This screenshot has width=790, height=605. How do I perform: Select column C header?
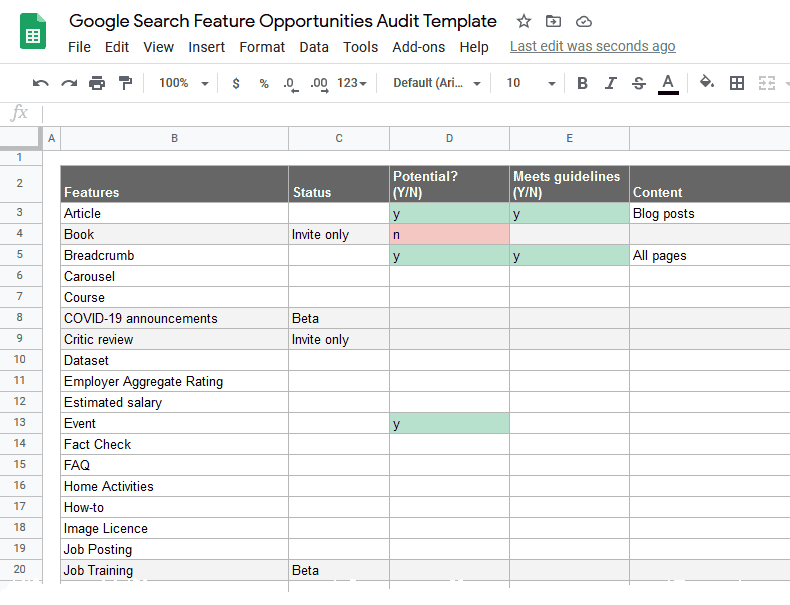tap(339, 139)
